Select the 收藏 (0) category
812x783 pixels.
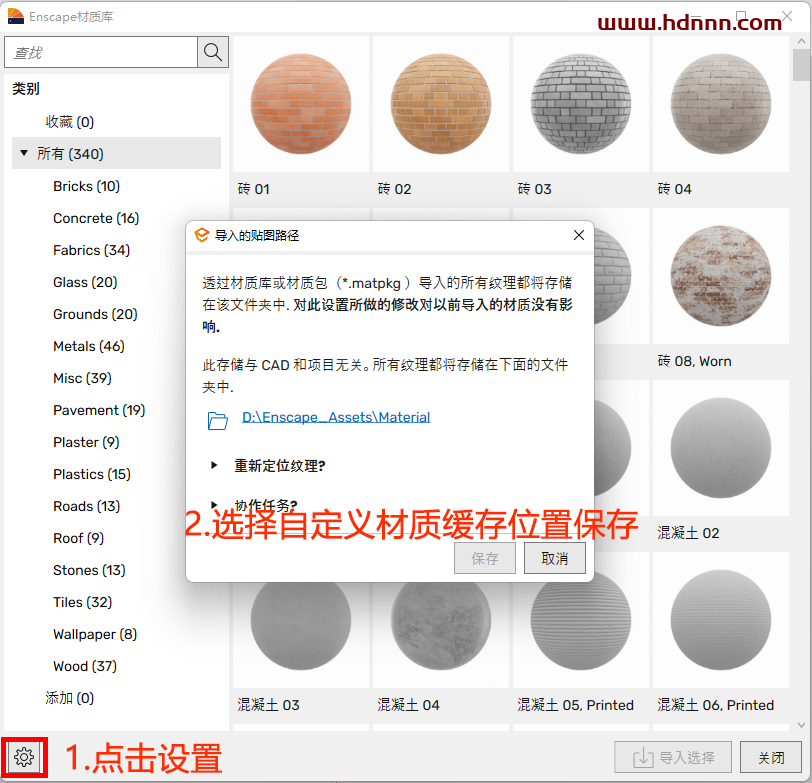point(69,122)
